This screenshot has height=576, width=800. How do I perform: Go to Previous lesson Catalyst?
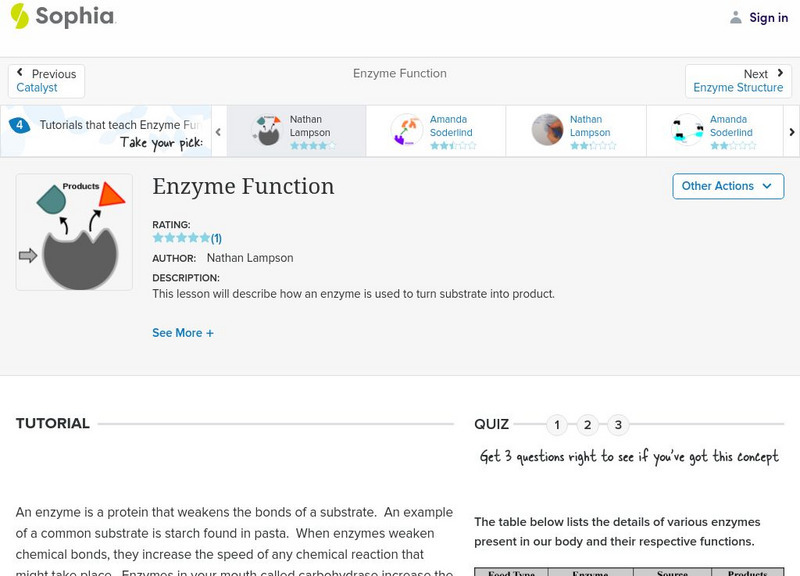point(46,81)
